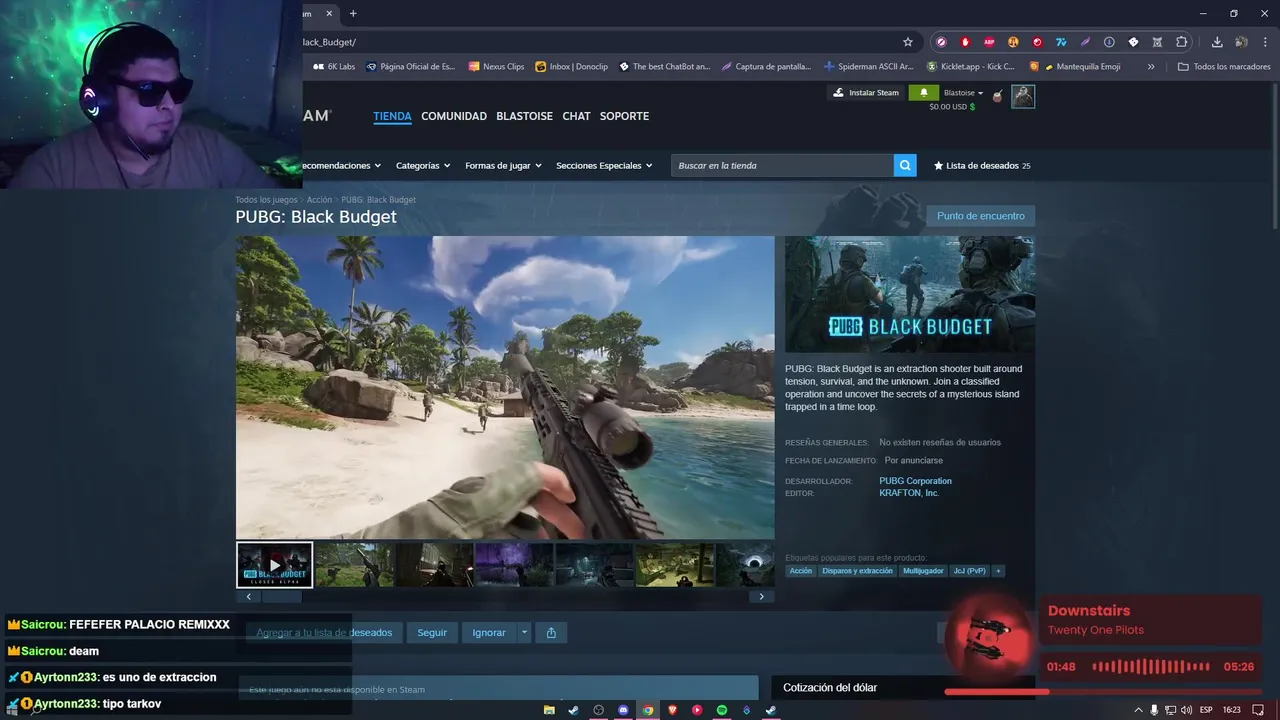The width and height of the screenshot is (1280, 720).
Task: Click the song progress waveform bar
Action: coord(1151,667)
